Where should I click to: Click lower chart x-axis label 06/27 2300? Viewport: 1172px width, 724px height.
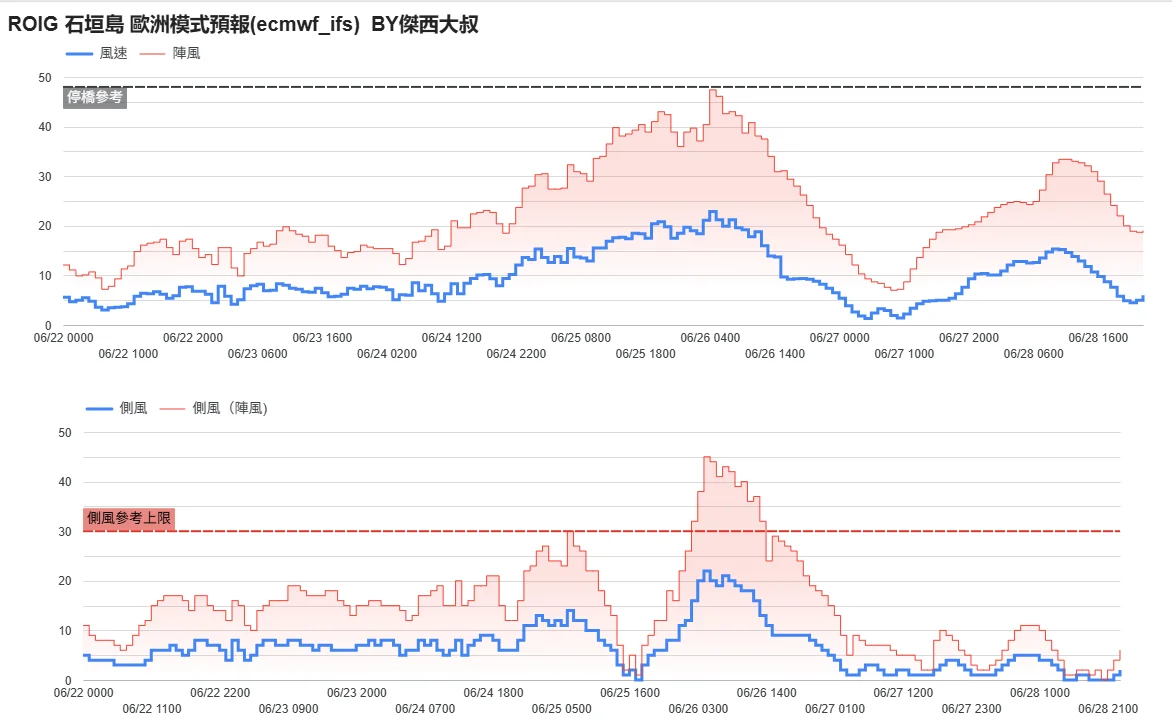(972, 708)
